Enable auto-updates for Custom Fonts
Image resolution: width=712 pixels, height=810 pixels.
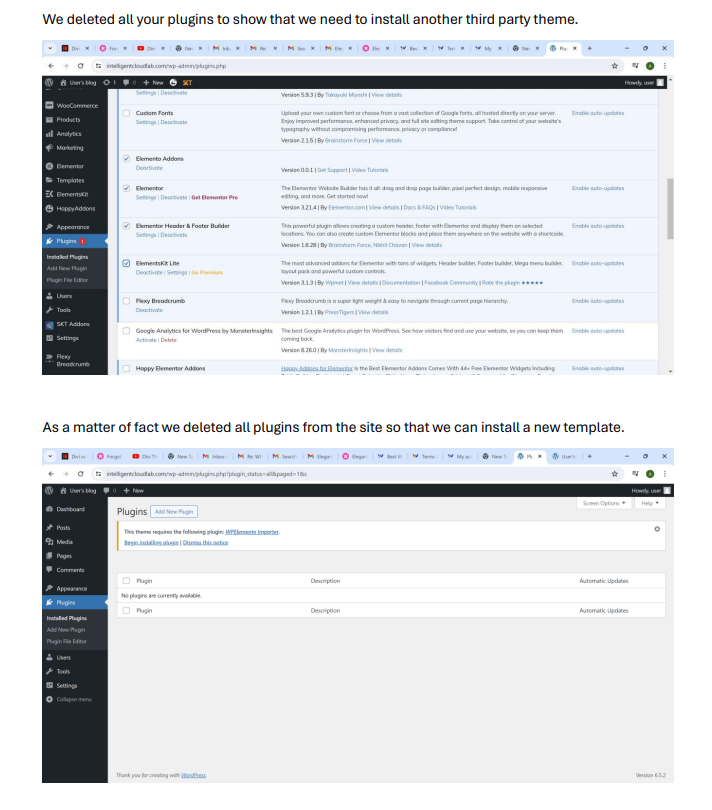(x=598, y=113)
